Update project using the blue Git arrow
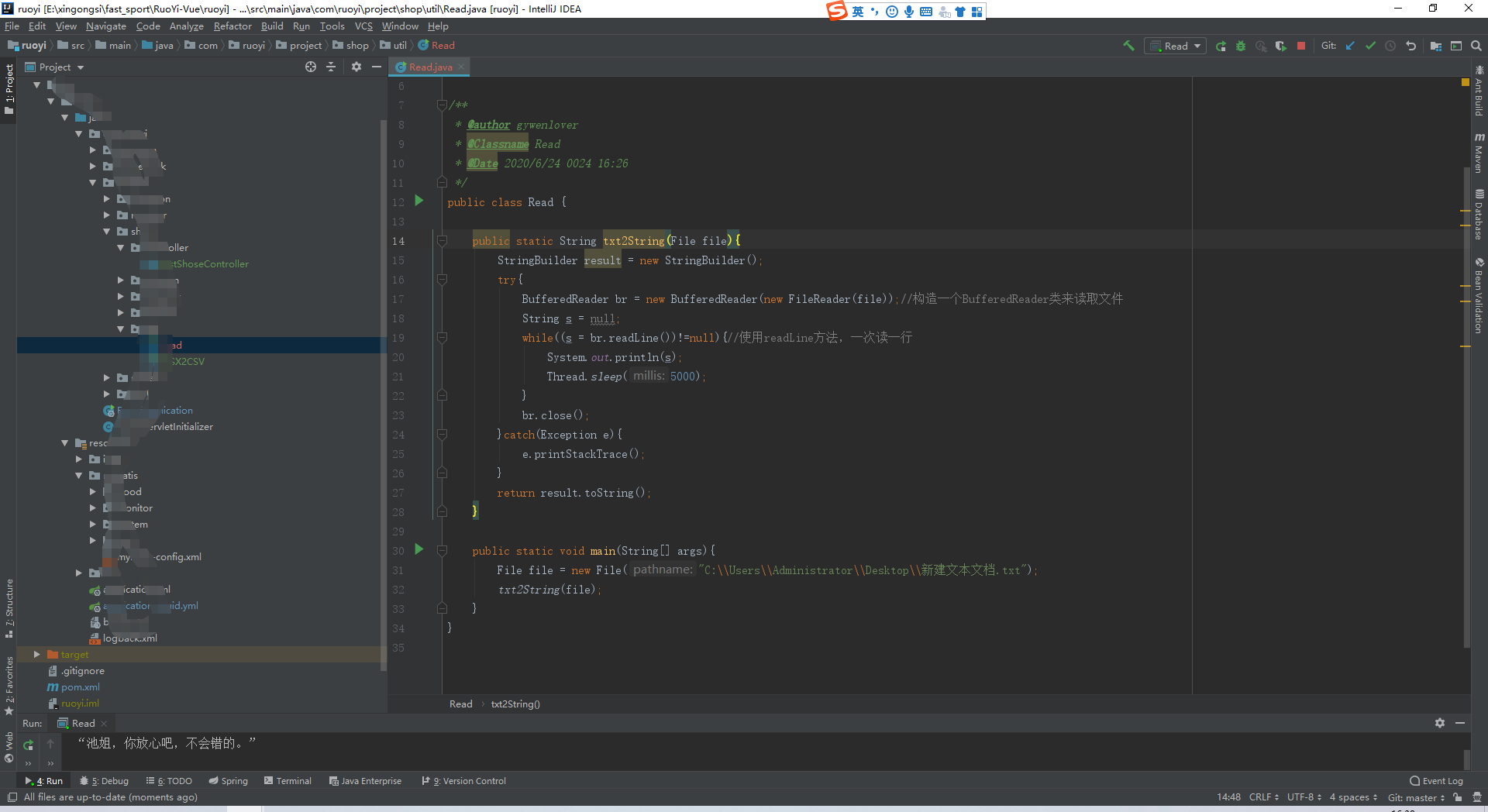 tap(1350, 46)
